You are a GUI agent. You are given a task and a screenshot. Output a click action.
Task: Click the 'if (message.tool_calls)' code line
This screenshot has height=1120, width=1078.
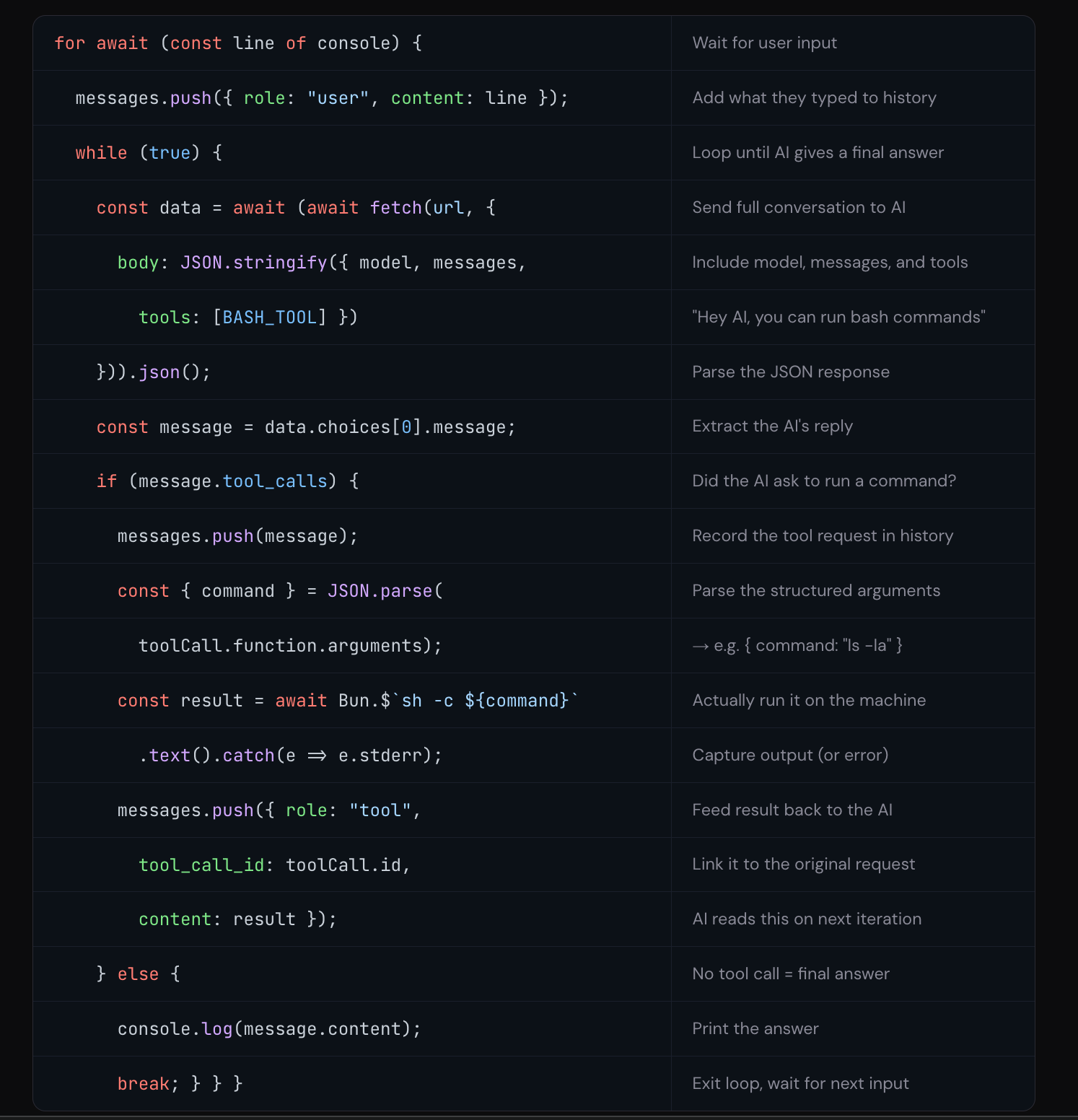(x=228, y=481)
